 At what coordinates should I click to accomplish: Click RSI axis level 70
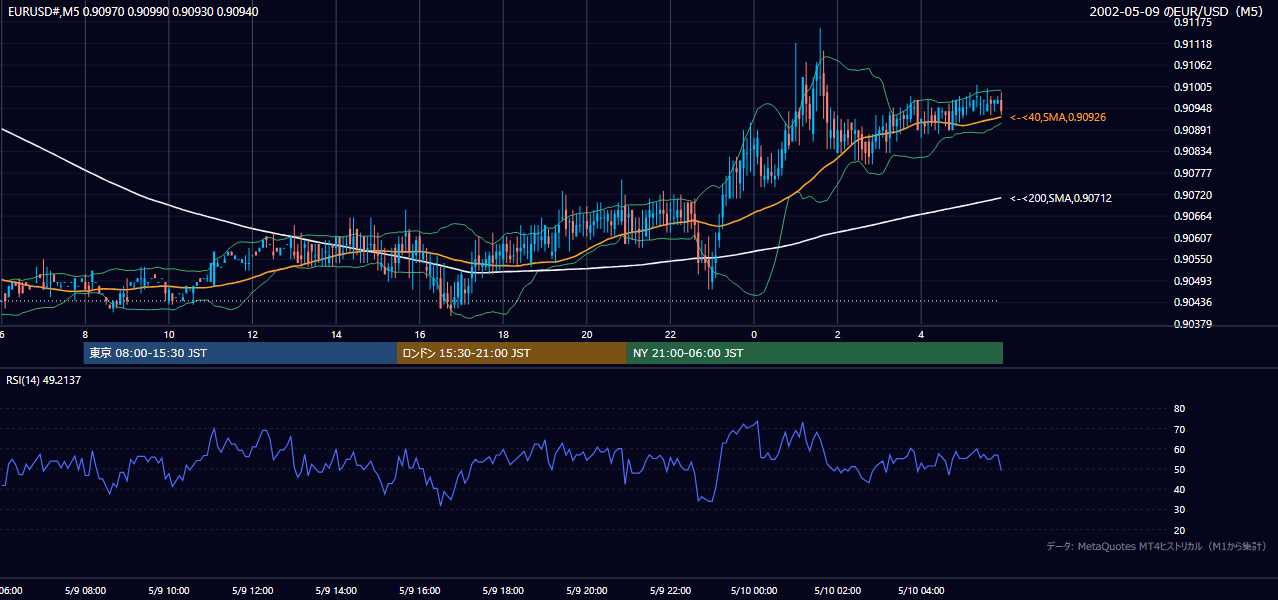[x=1179, y=429]
